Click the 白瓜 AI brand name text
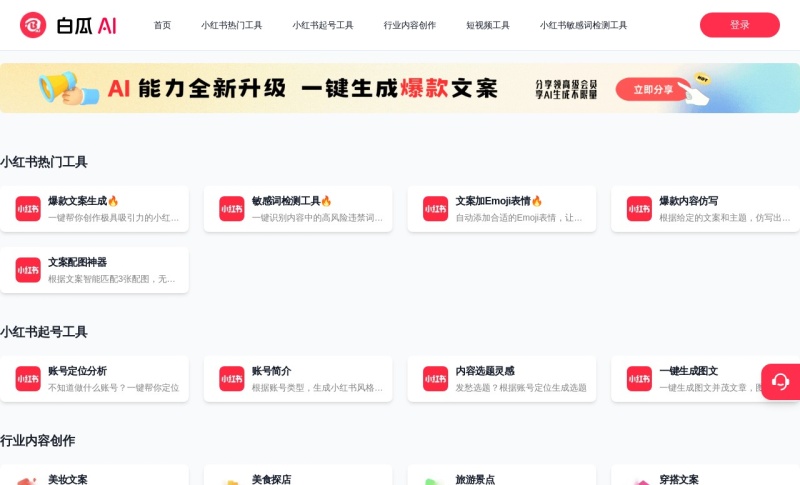Viewport: 800px width, 485px height. pyautogui.click(x=86, y=25)
